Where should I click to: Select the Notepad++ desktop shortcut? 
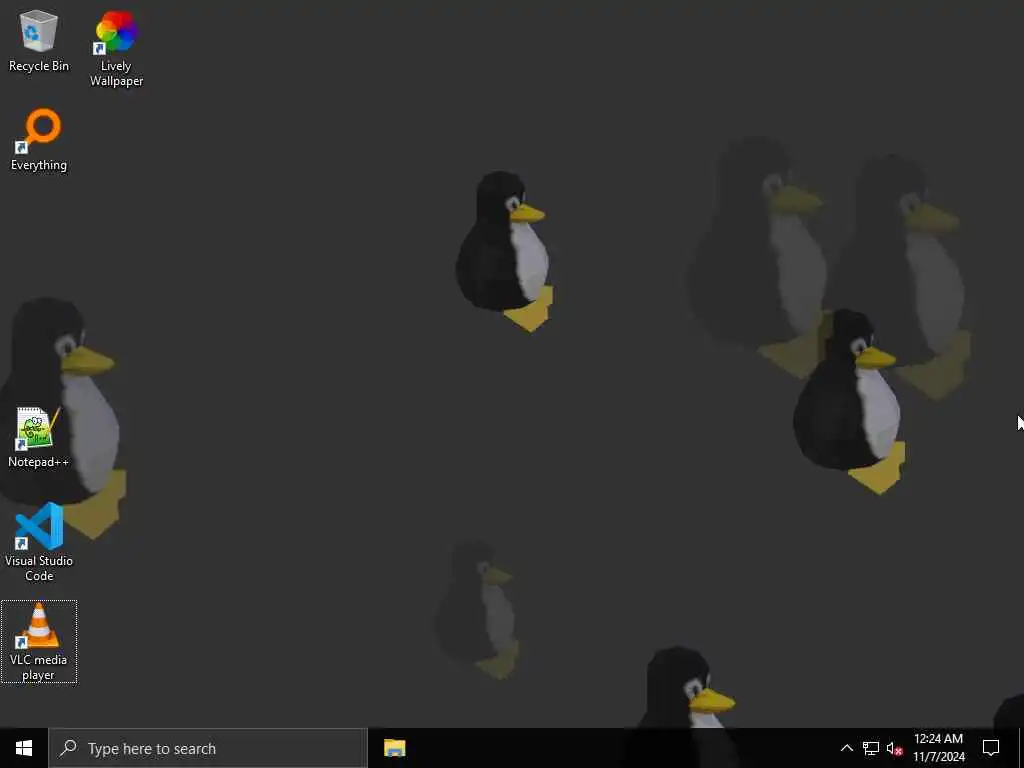pos(39,437)
